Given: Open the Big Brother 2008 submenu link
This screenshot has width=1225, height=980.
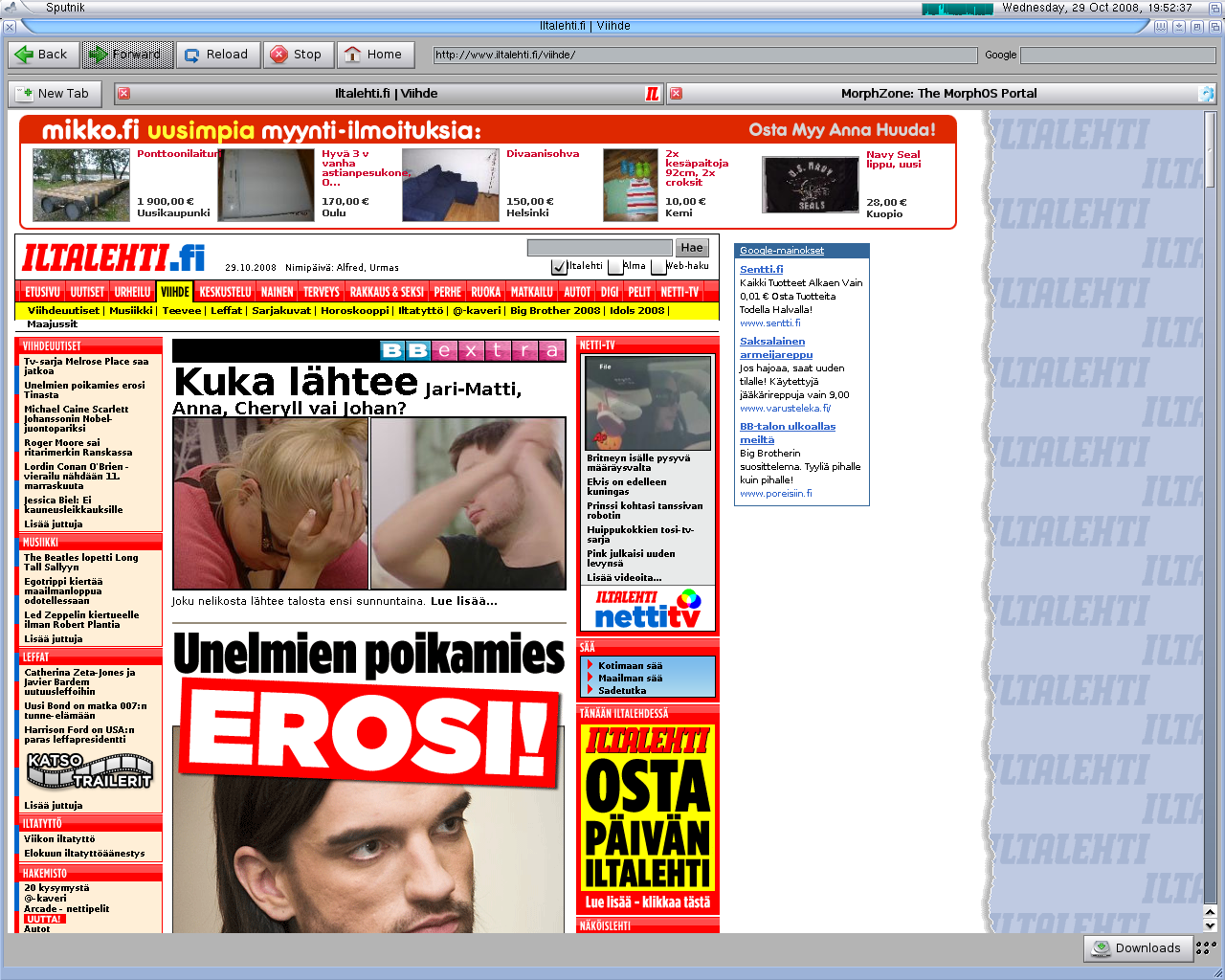Looking at the screenshot, I should tap(555, 310).
